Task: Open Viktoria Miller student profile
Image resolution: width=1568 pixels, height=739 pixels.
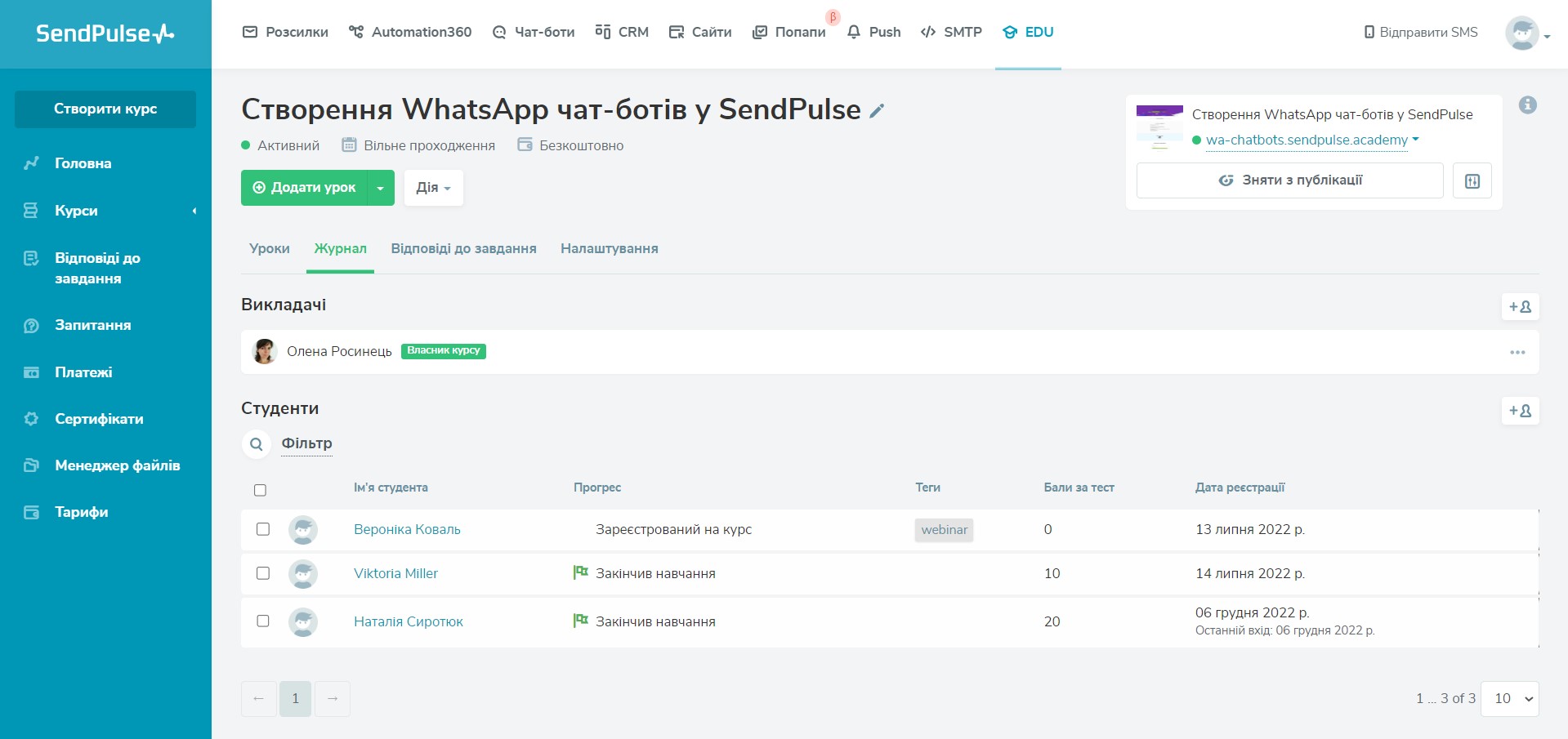Action: pos(395,573)
